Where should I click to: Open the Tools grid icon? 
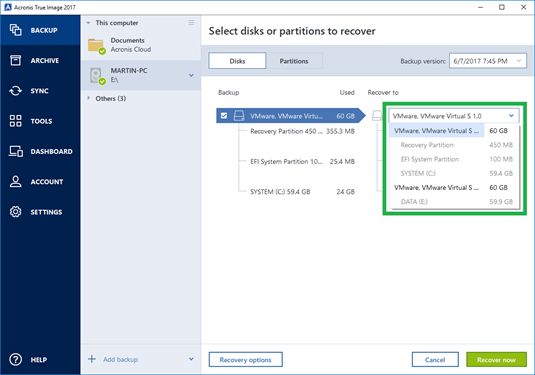[x=15, y=121]
